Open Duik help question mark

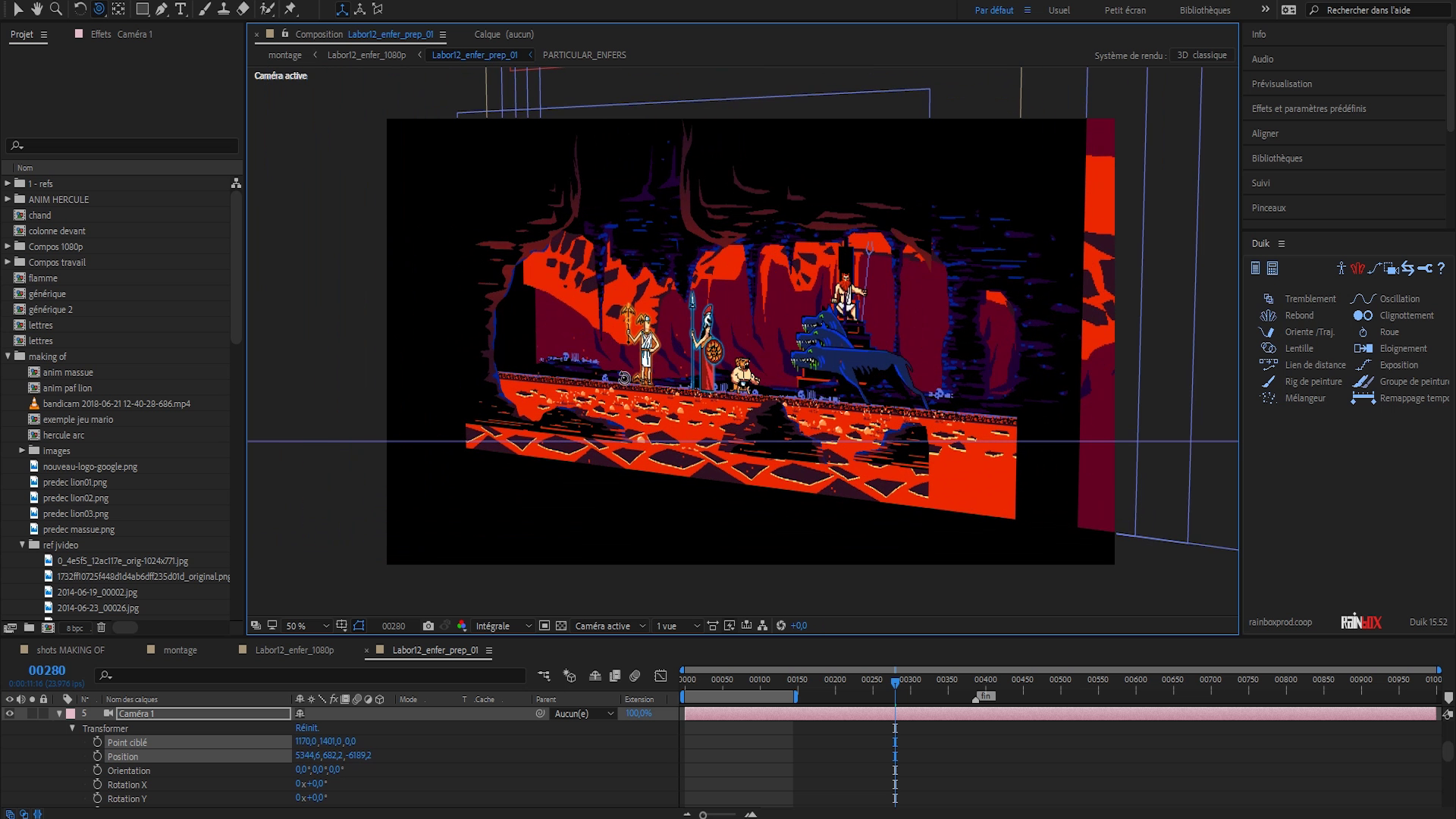[1441, 268]
